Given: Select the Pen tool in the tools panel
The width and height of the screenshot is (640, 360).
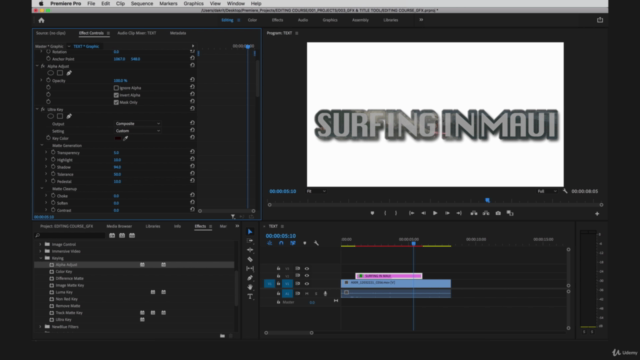Looking at the screenshot, I should [x=250, y=278].
